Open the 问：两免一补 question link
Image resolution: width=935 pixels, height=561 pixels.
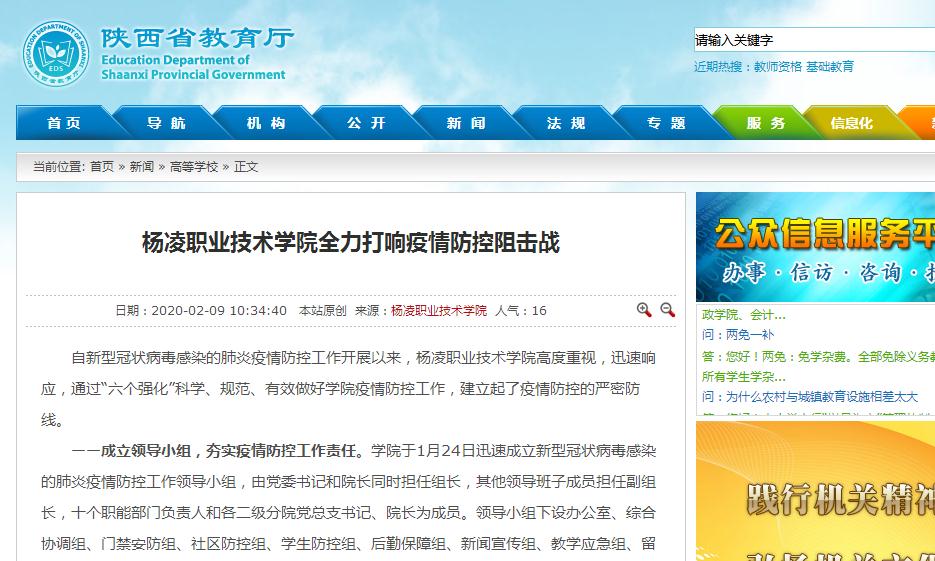[x=737, y=335]
